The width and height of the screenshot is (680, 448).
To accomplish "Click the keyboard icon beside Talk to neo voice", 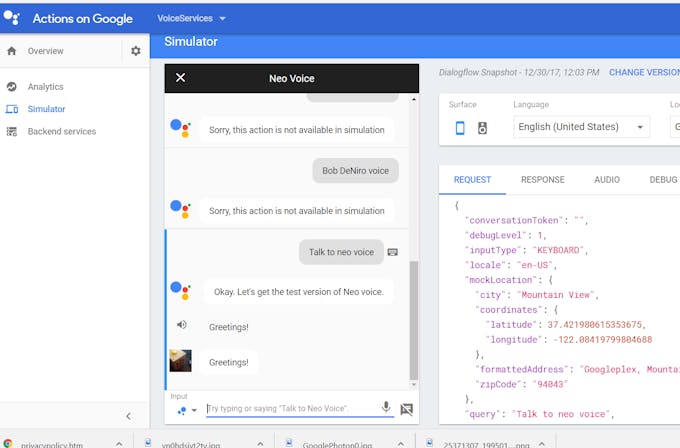I will pyautogui.click(x=392, y=252).
